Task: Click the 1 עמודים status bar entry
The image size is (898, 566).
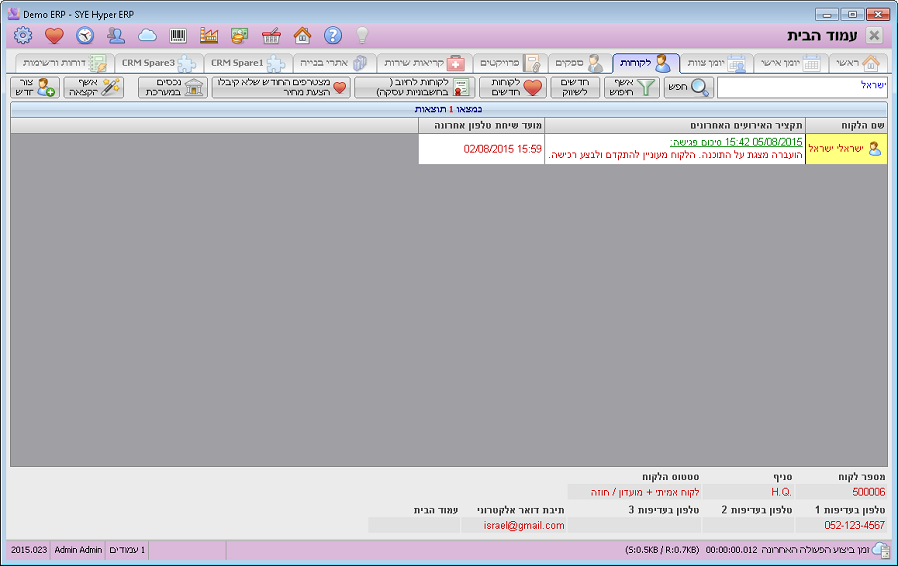Action: (127, 550)
